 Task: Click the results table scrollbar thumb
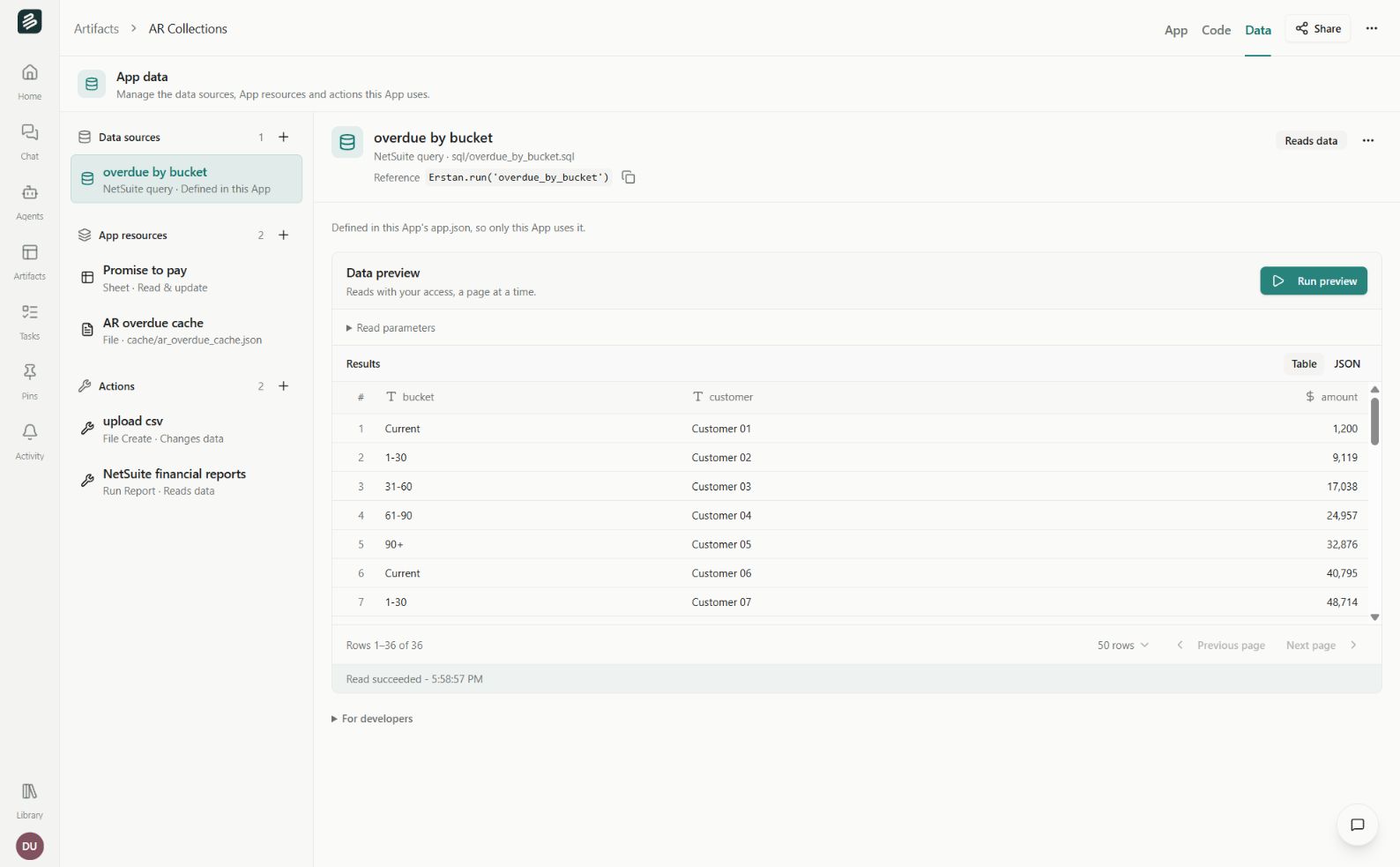coord(1374,422)
